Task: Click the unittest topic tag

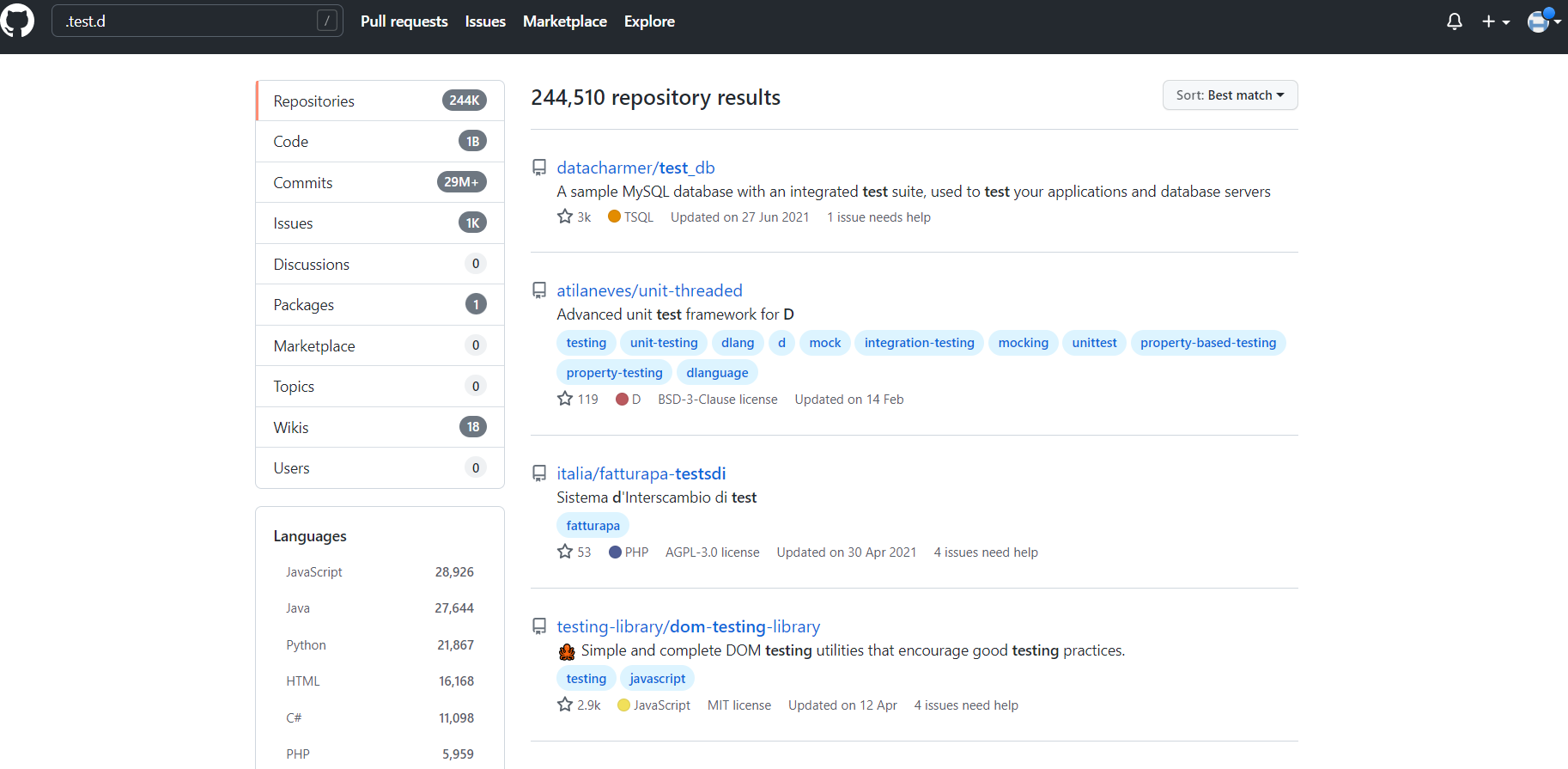Action: (x=1094, y=343)
